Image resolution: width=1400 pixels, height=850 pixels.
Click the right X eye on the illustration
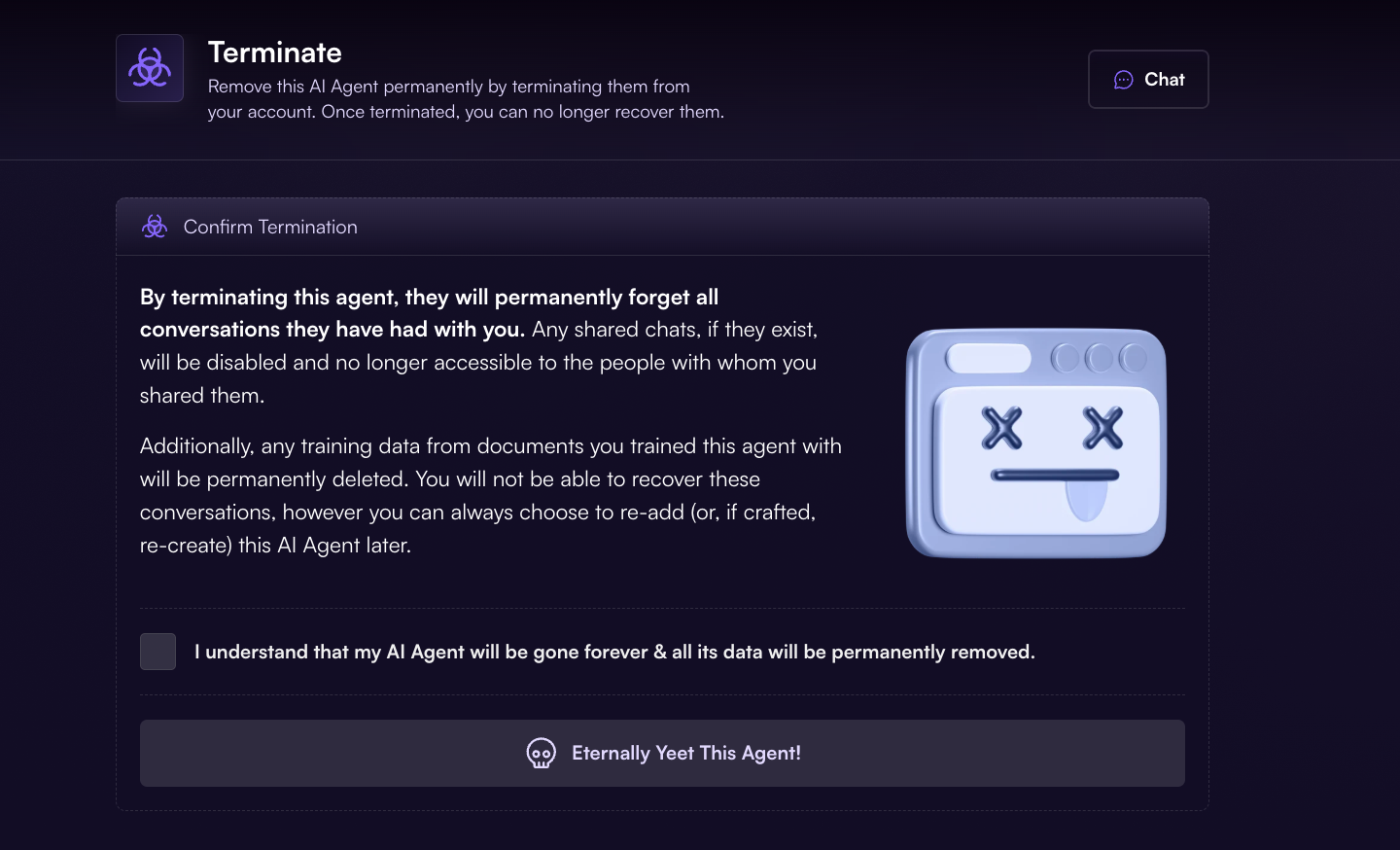click(1102, 428)
